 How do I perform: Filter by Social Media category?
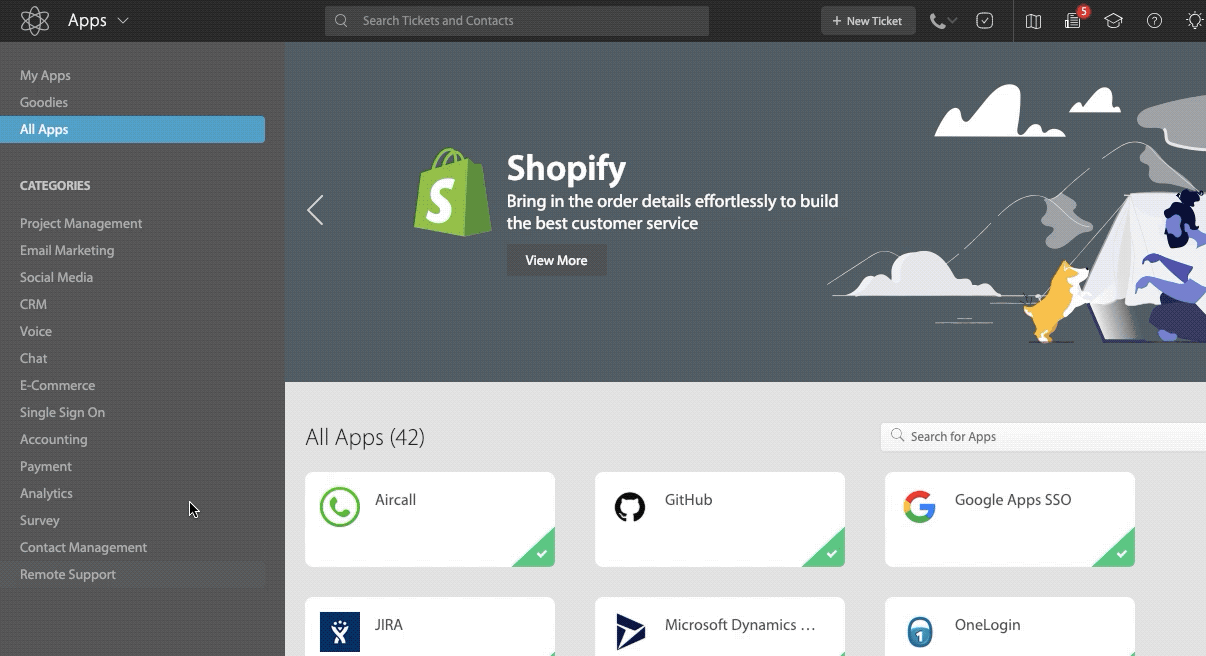[56, 277]
